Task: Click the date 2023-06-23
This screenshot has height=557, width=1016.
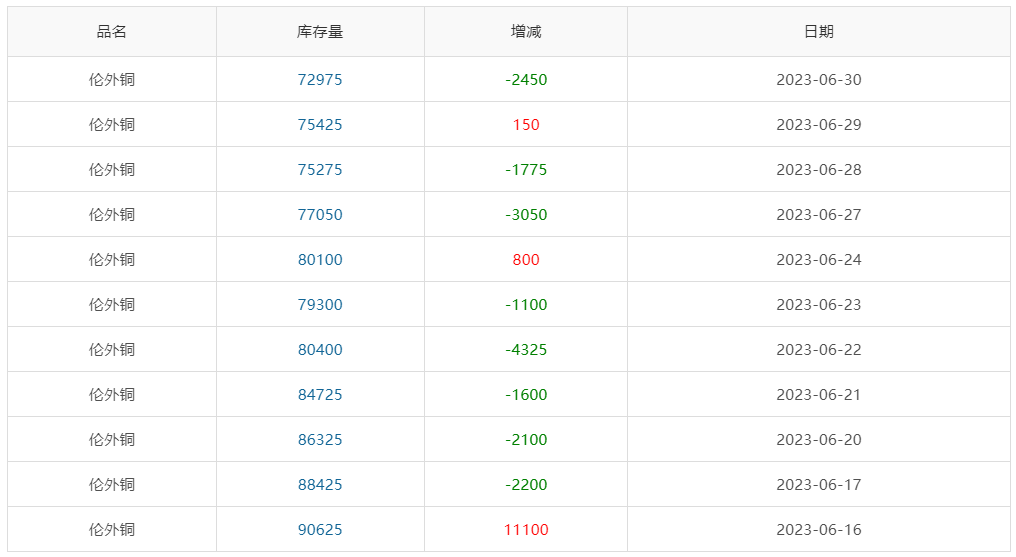Action: (x=819, y=304)
